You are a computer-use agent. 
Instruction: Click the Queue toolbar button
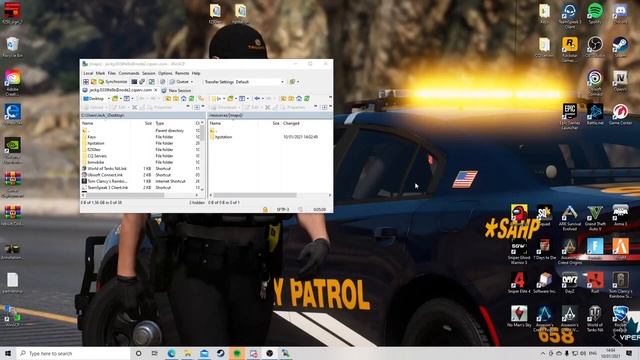(179, 82)
